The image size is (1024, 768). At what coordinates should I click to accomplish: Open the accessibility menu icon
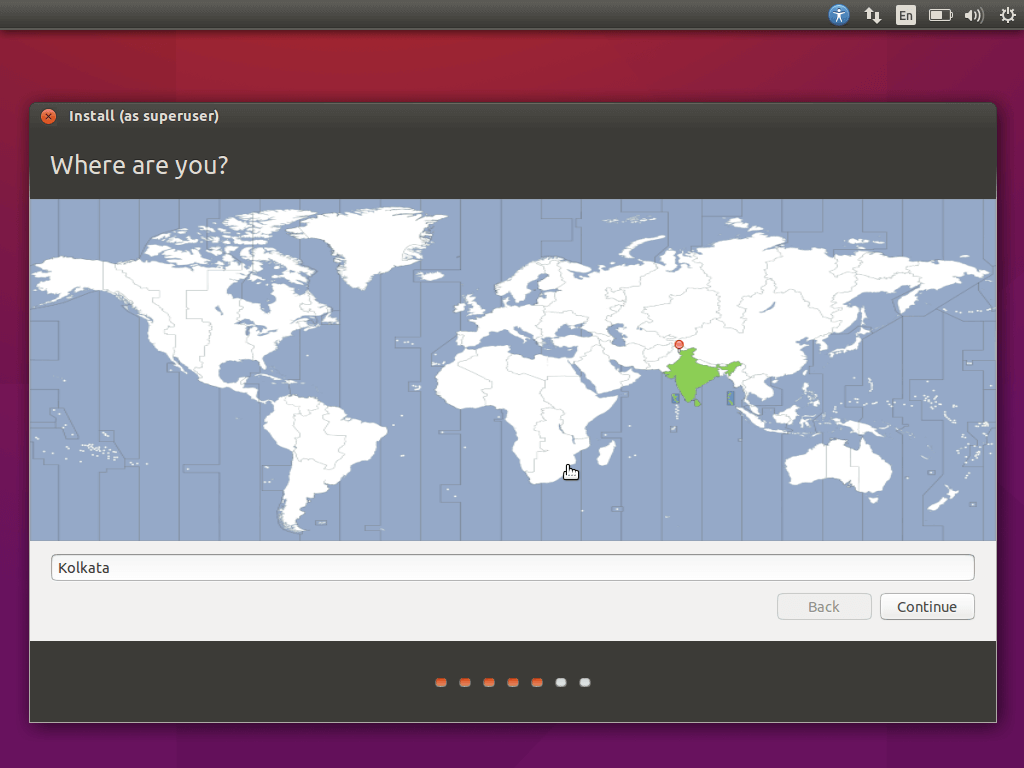click(839, 14)
